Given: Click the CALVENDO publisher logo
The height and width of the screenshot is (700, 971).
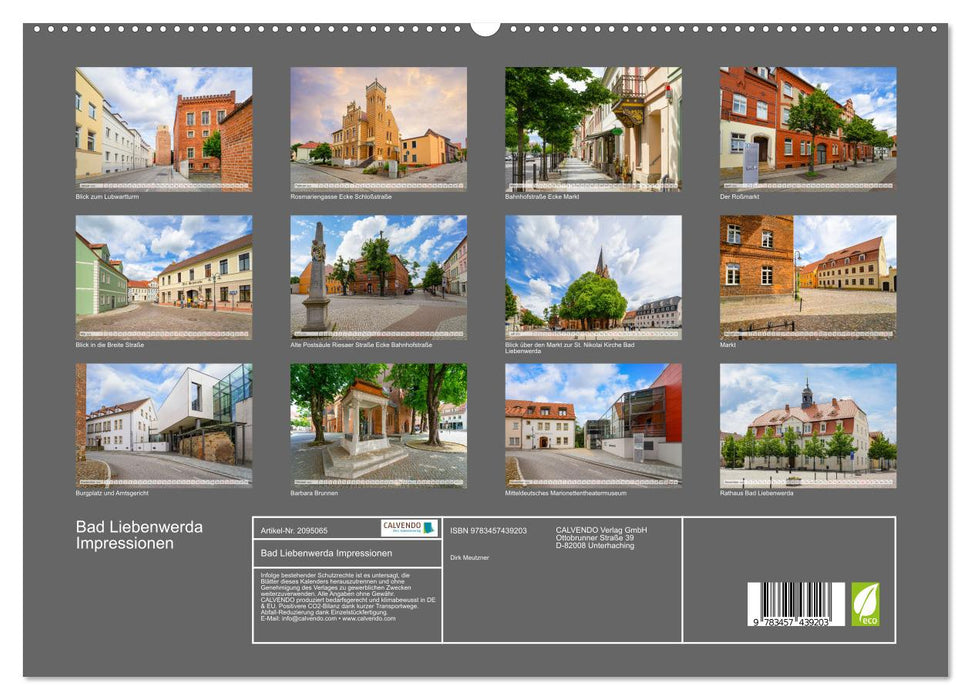Looking at the screenshot, I should [408, 527].
